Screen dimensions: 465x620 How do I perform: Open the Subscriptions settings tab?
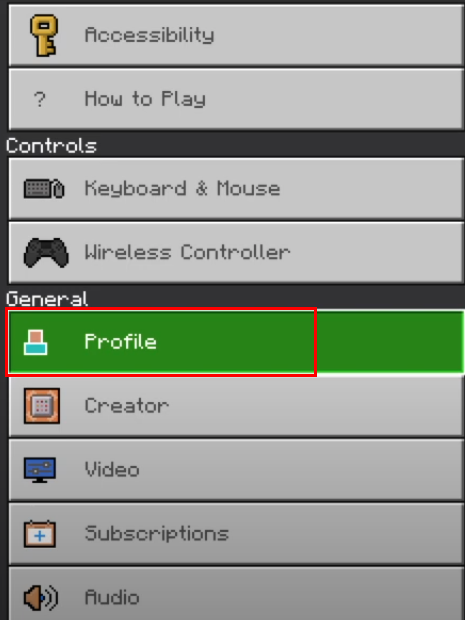[x=236, y=534]
